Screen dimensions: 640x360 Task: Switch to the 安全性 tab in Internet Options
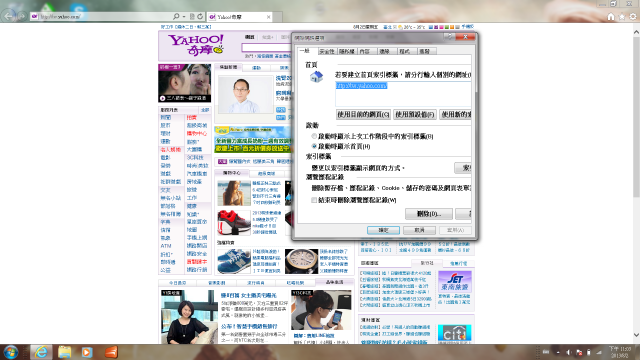[x=327, y=51]
